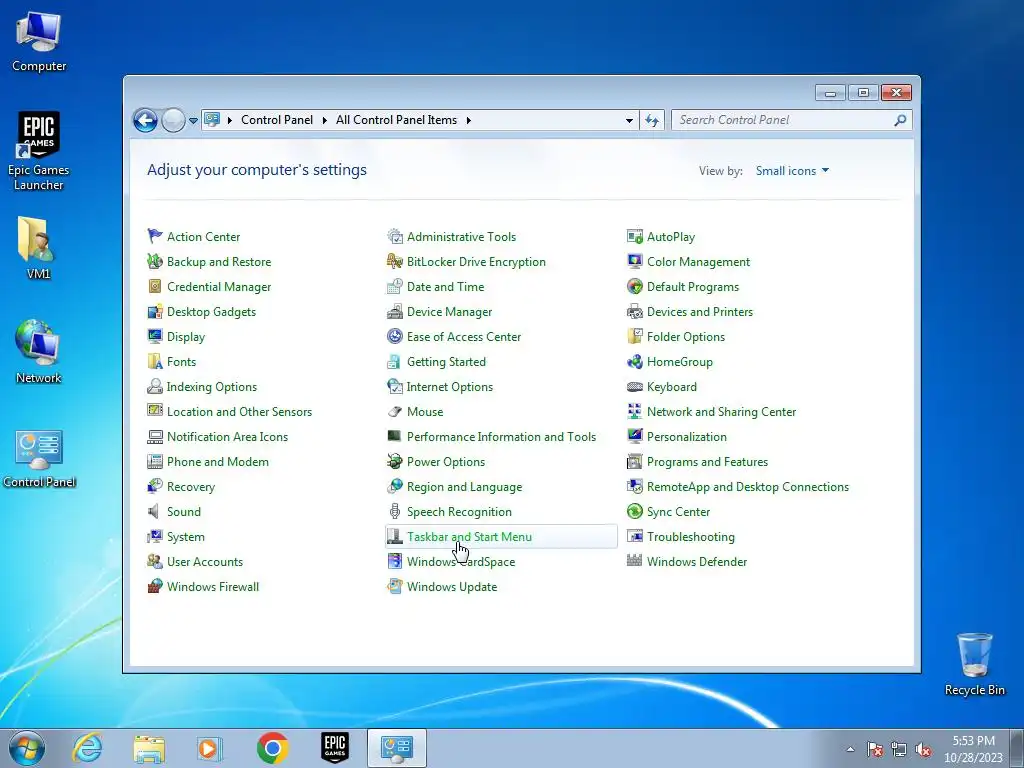Click the Windows Defender castle icon
The image size is (1024, 768).
tap(635, 561)
